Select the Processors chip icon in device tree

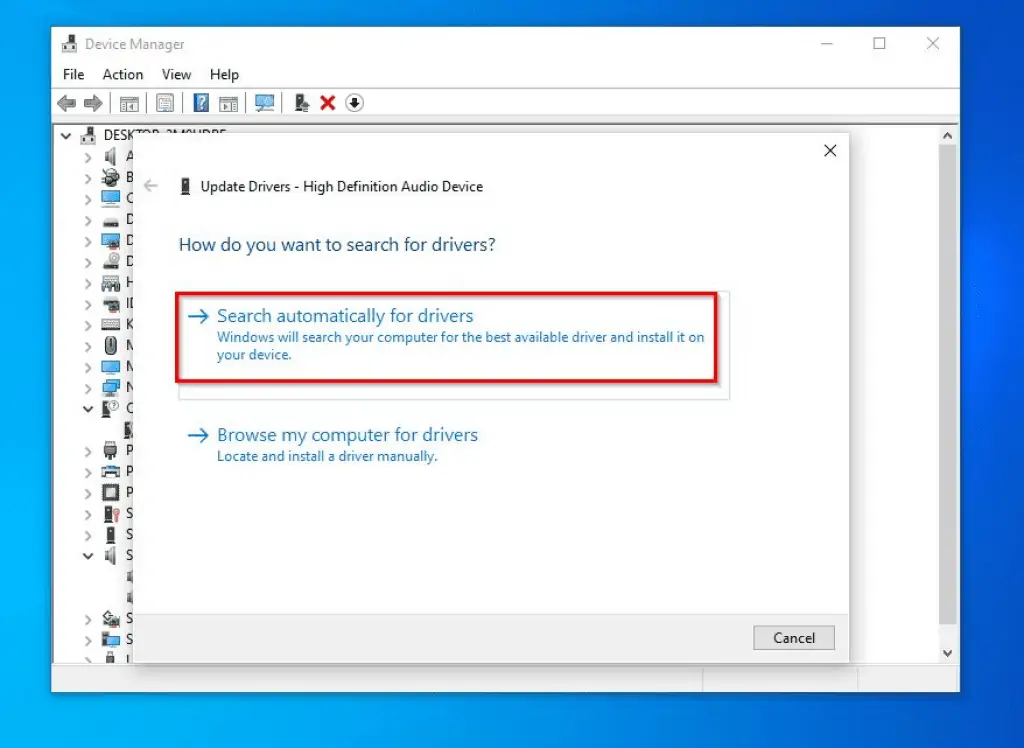click(110, 492)
